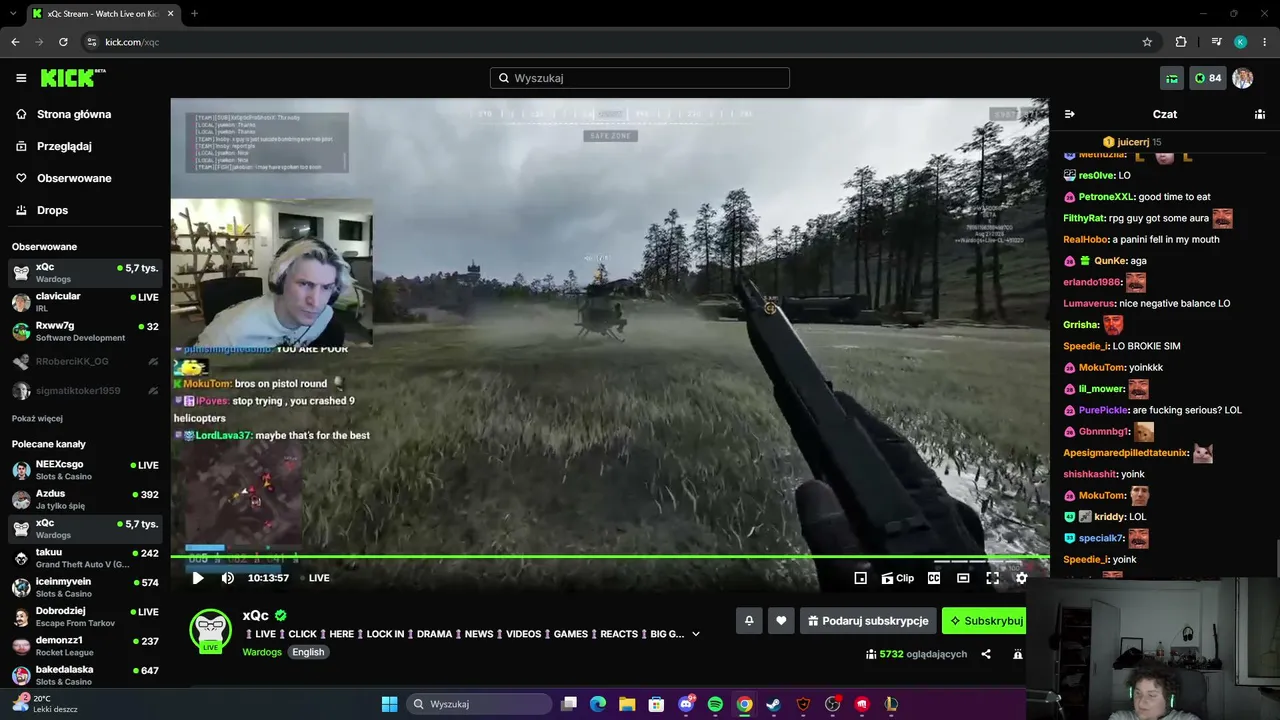The image size is (1280, 720).
Task: Open Drops in the sidebar
Action: click(85, 210)
